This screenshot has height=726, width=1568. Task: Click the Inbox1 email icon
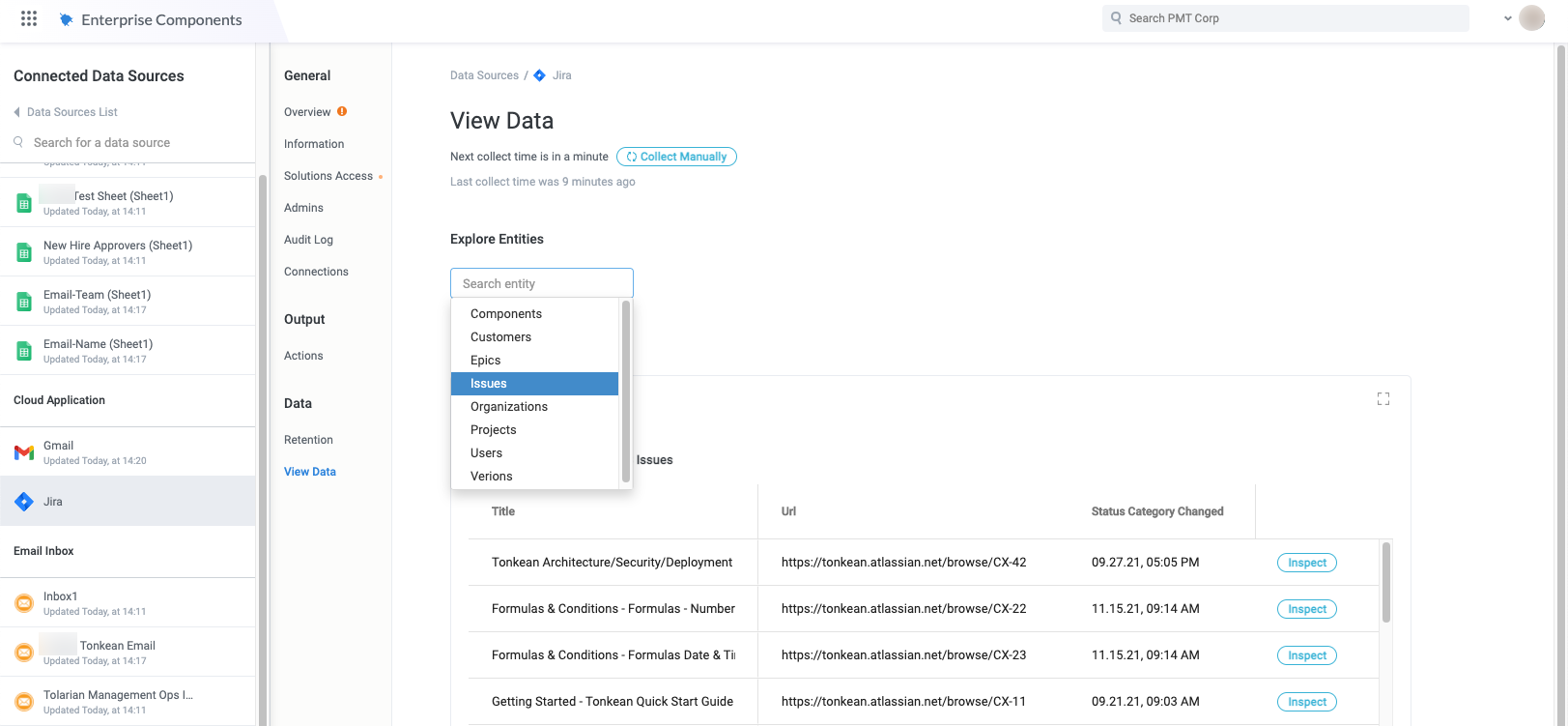pyautogui.click(x=24, y=603)
